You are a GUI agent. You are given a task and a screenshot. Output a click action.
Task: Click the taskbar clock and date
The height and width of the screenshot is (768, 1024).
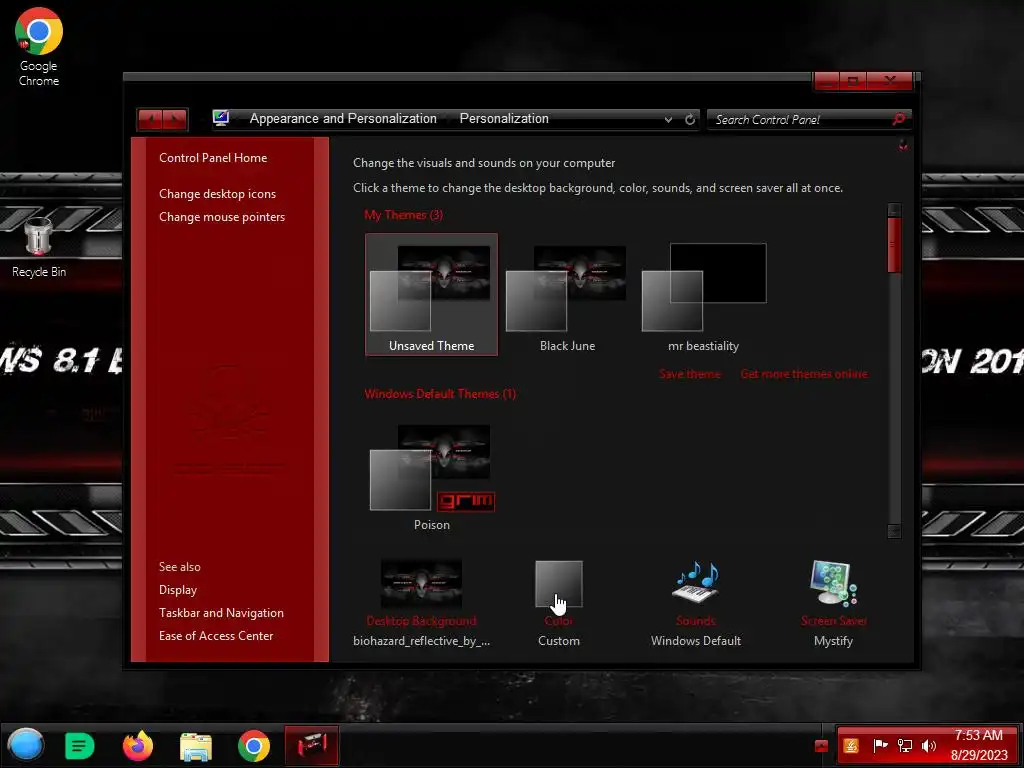tap(979, 745)
